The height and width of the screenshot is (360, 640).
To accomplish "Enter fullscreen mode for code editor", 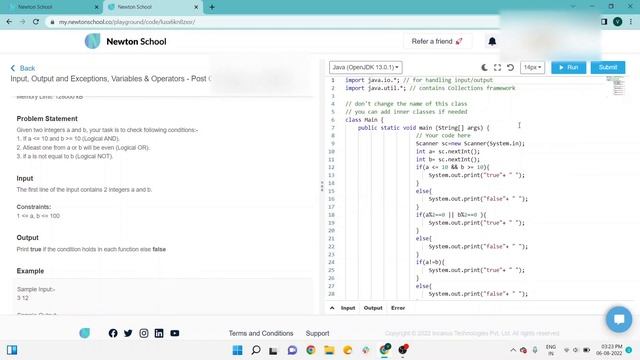I will [497, 67].
